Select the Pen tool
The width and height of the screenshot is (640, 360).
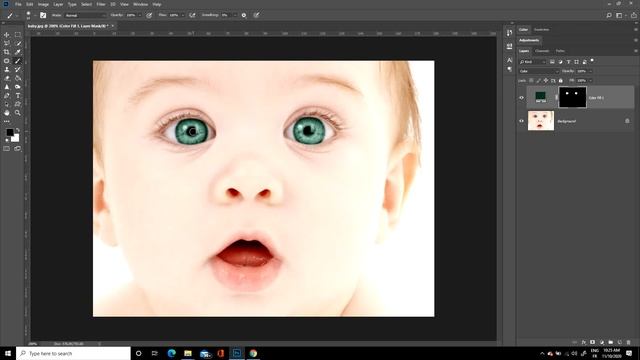[x=7, y=96]
